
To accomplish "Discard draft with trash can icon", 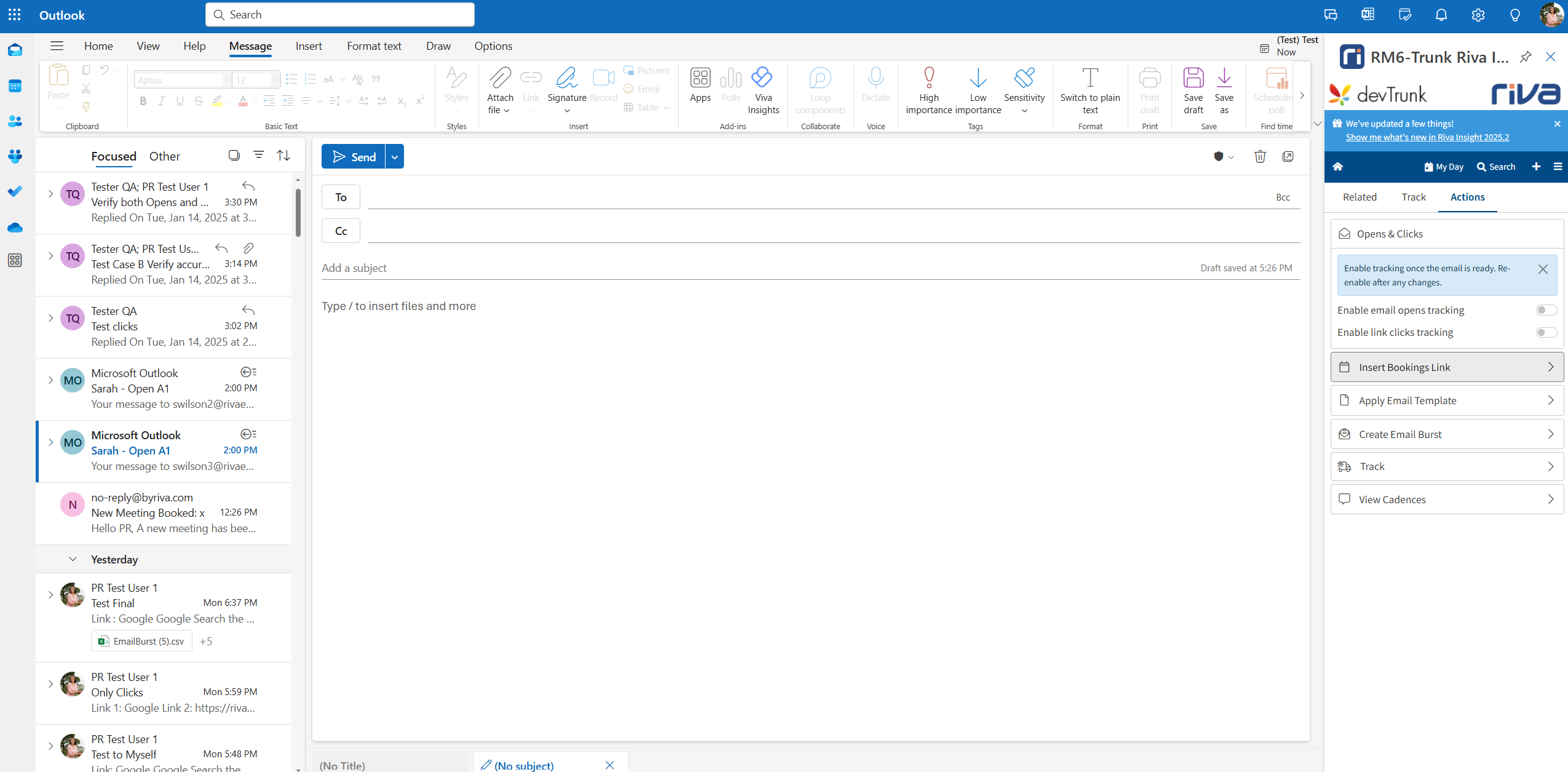I will click(1259, 157).
